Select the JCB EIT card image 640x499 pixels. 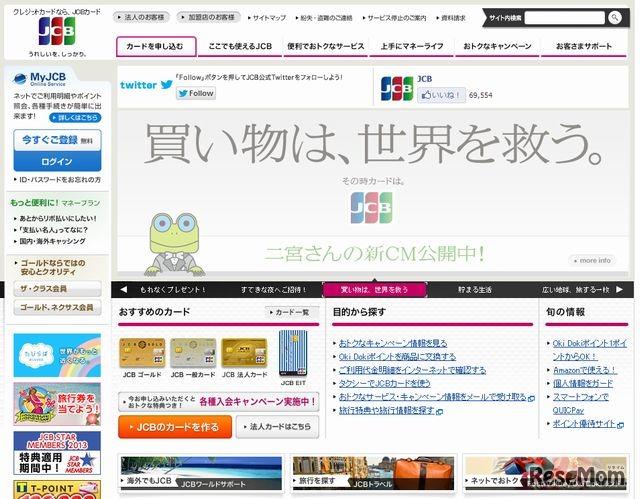pyautogui.click(x=293, y=353)
